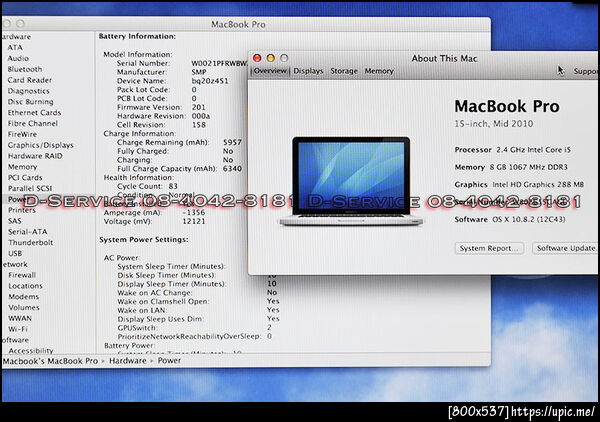Select SAS in the sidebar
This screenshot has height=422, width=600.
pos(15,221)
